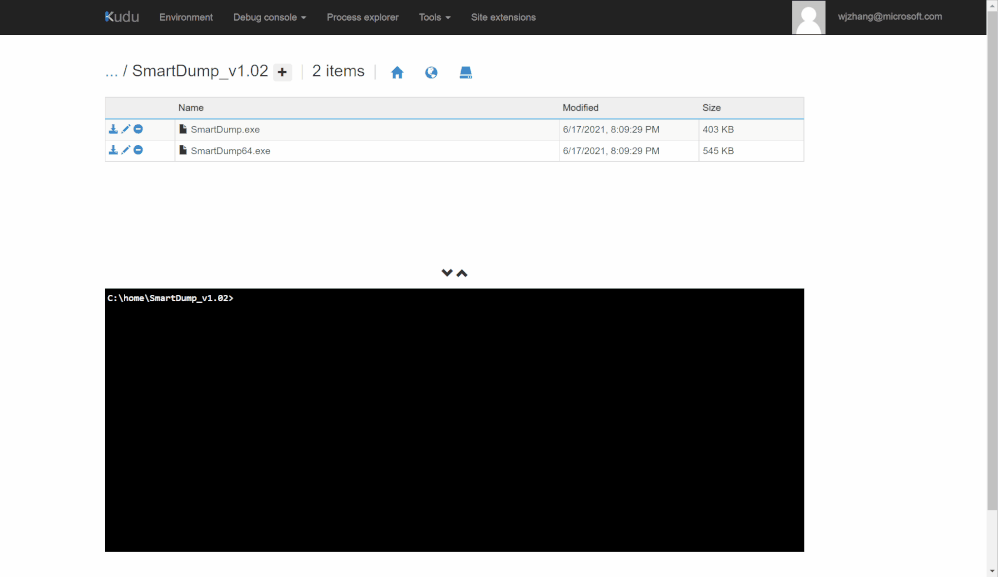The image size is (998, 577).
Task: Delete SmartDump64.exe with minus icon
Action: (x=138, y=150)
